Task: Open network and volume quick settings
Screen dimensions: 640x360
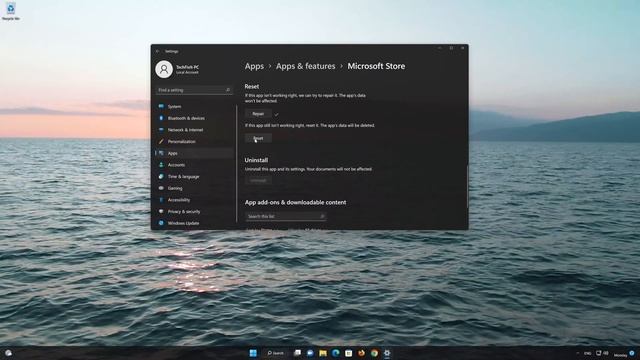Action: tap(602, 353)
